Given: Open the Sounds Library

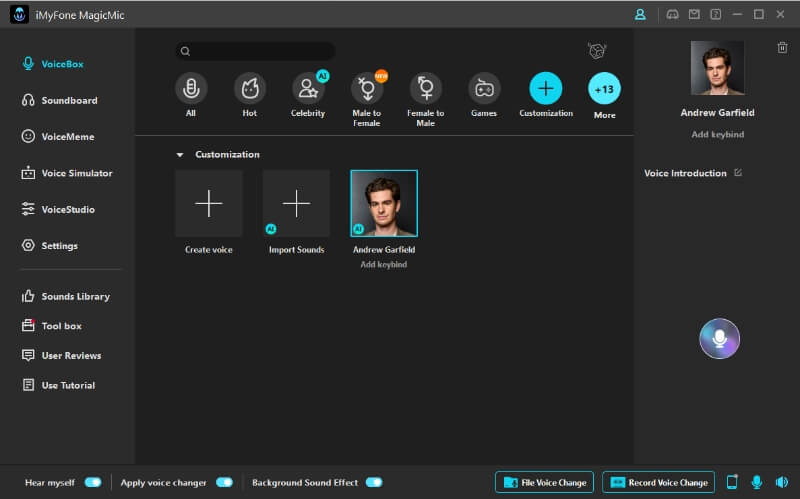Looking at the screenshot, I should (66, 296).
